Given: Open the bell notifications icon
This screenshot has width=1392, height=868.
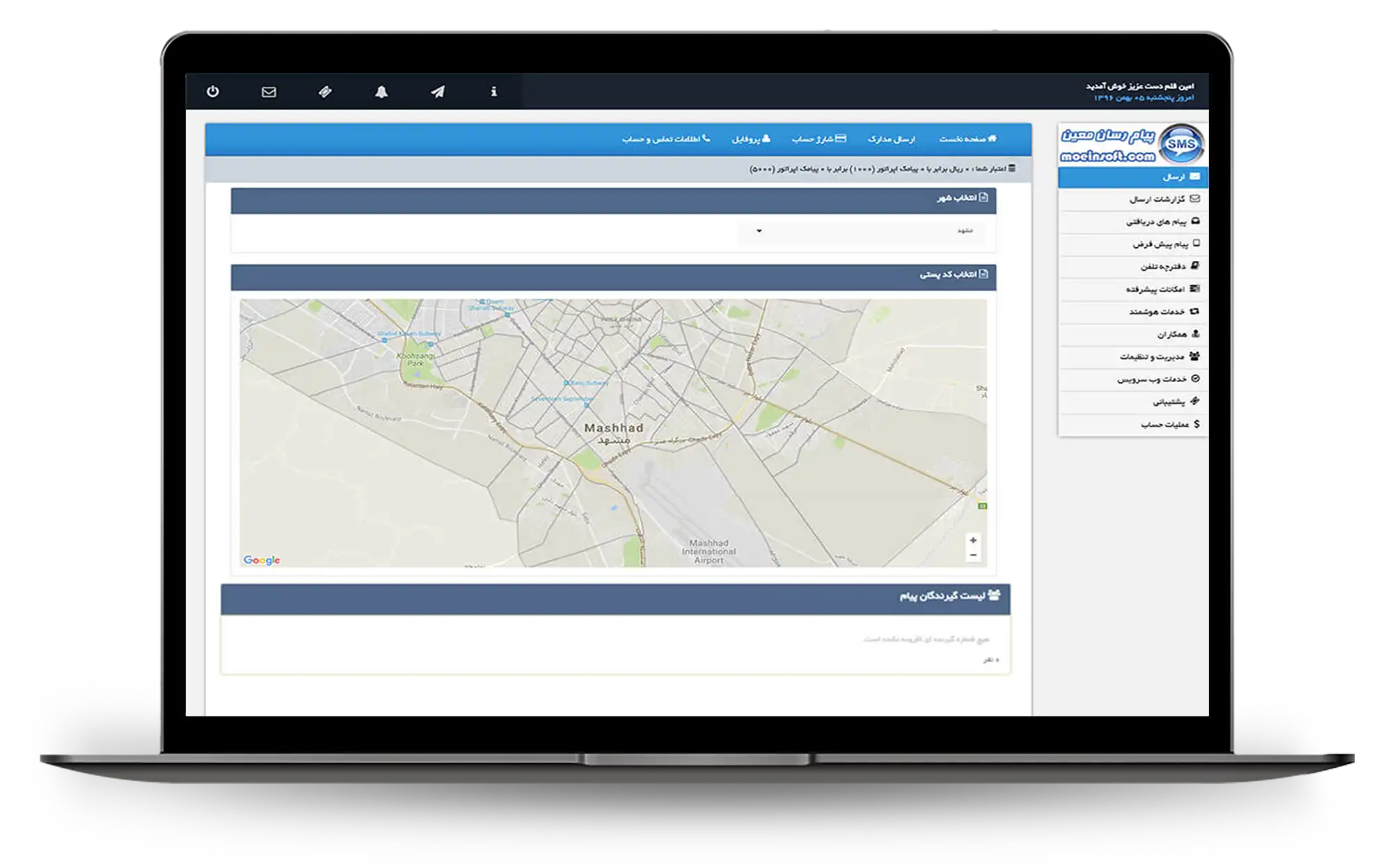Looking at the screenshot, I should [381, 92].
